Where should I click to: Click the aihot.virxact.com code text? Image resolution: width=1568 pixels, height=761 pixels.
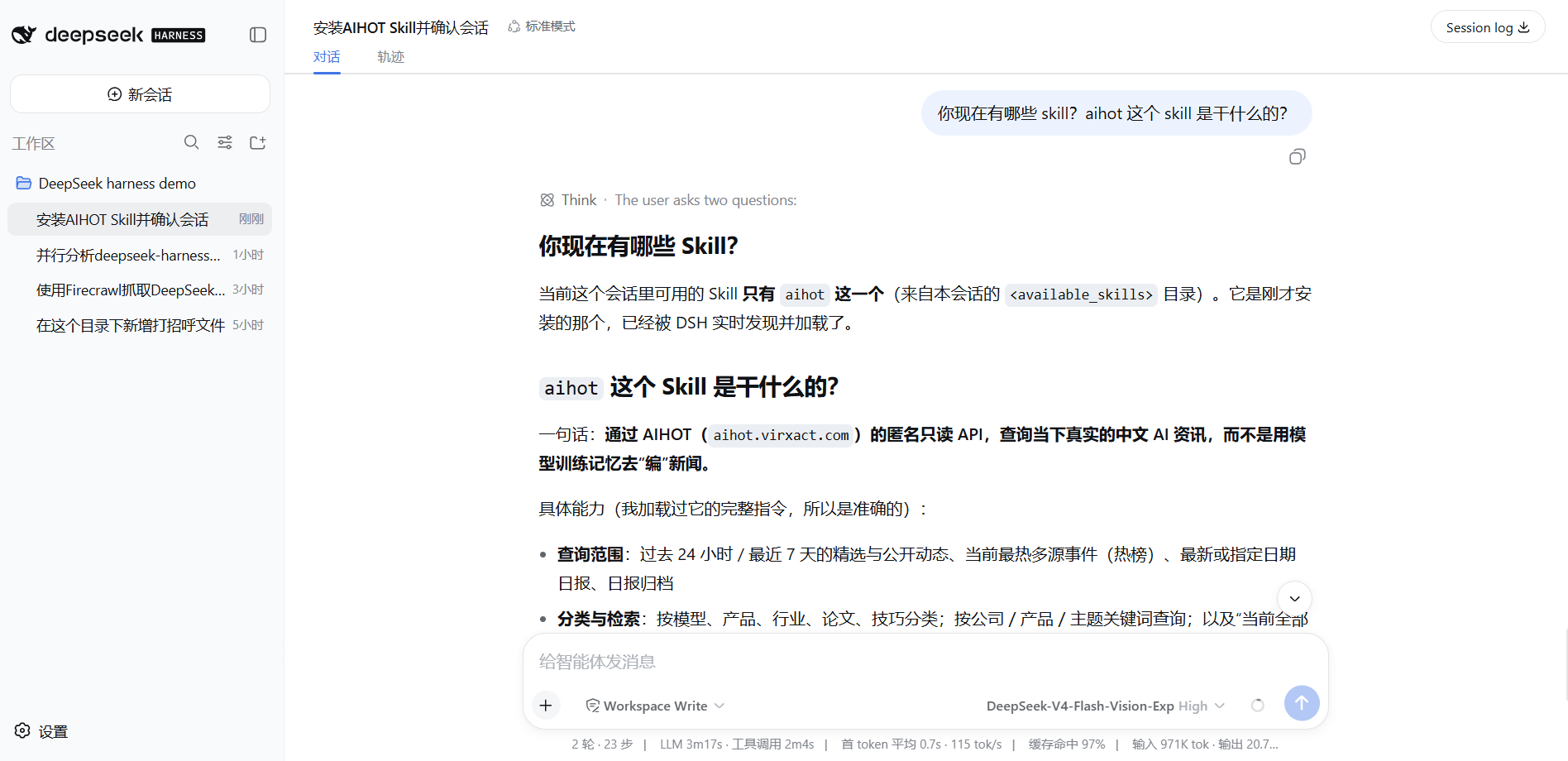point(781,435)
